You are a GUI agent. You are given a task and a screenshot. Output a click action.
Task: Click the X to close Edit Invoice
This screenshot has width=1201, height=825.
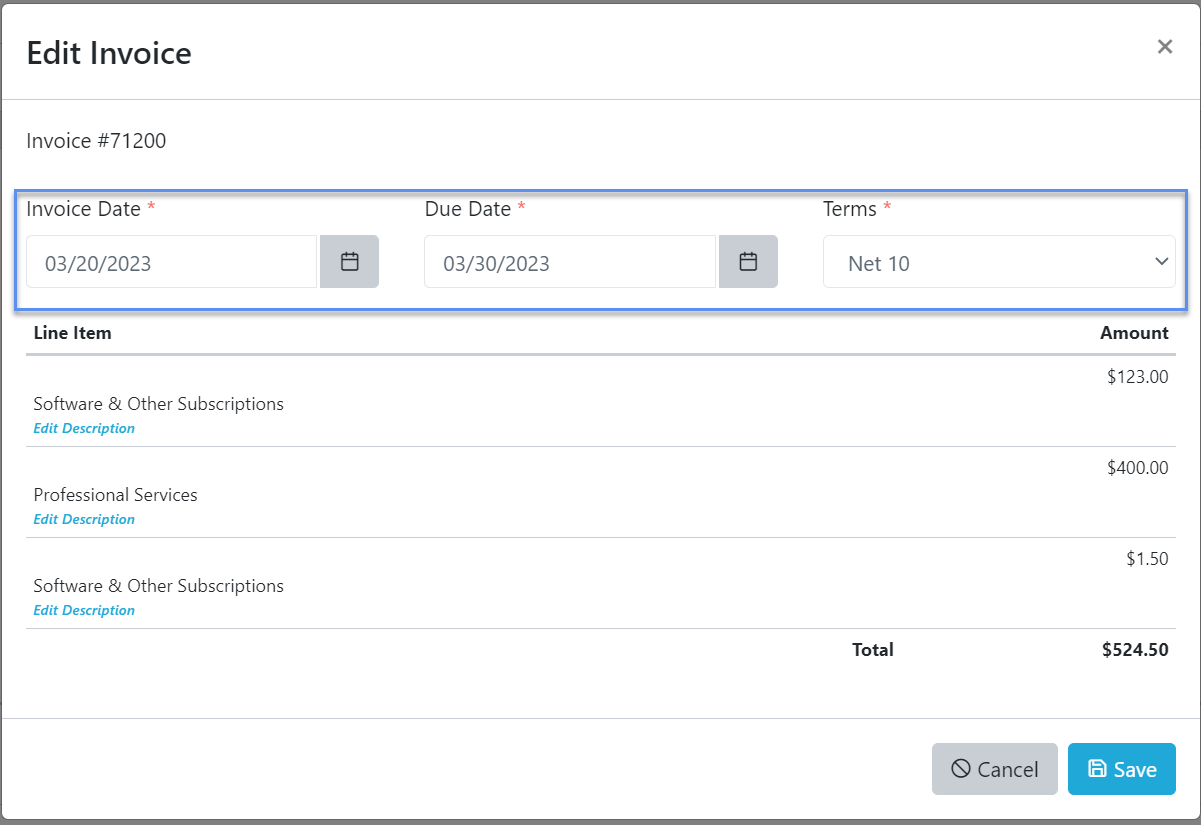click(x=1164, y=46)
